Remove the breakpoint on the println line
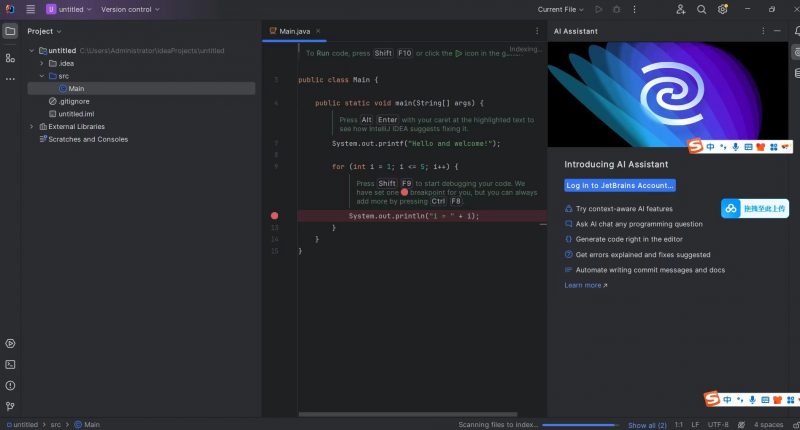 click(275, 215)
